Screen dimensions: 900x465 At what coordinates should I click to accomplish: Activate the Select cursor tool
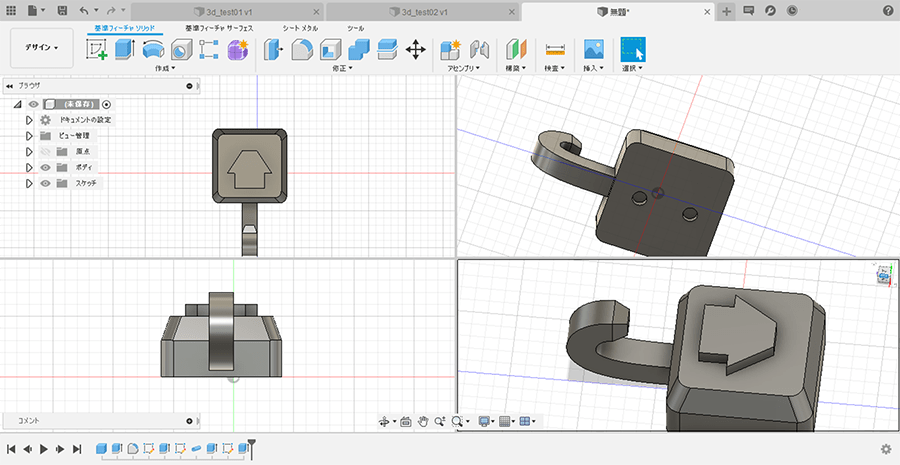pos(632,50)
